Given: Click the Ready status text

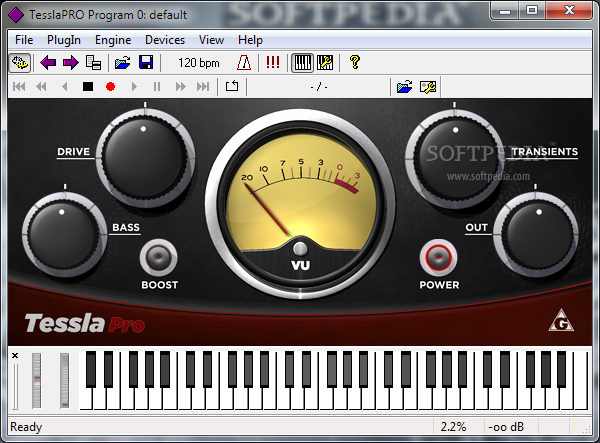Looking at the screenshot, I should click(26, 427).
